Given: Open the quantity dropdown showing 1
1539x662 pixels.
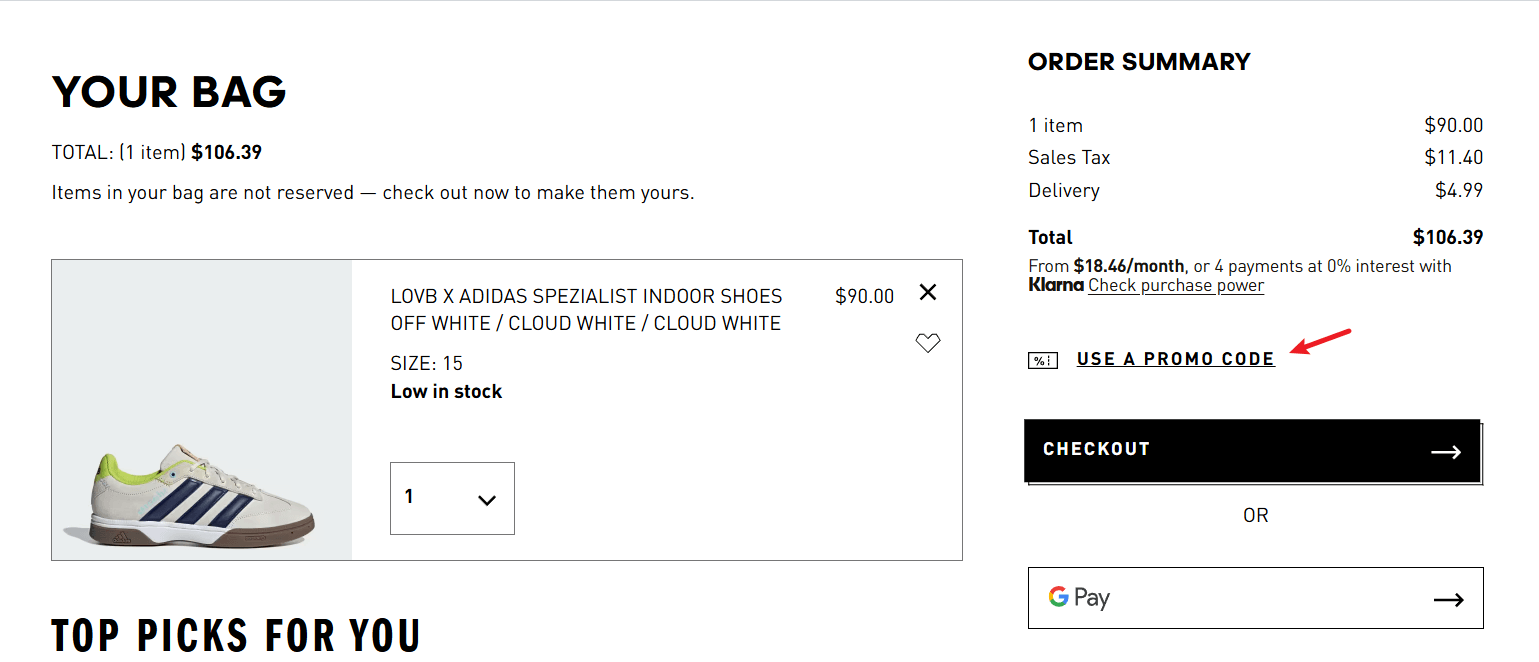Looking at the screenshot, I should [x=452, y=498].
